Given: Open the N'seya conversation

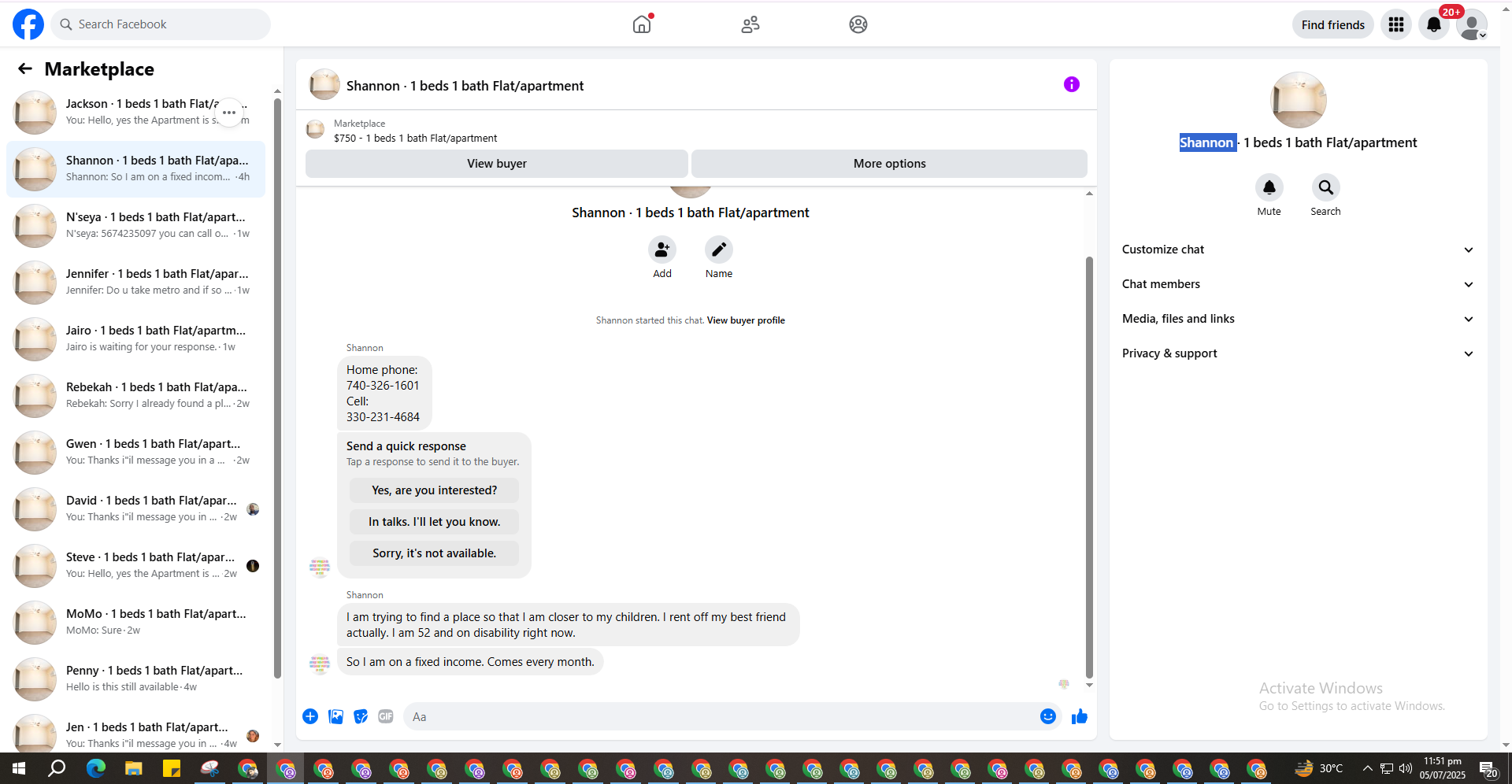Looking at the screenshot, I should tap(135, 226).
